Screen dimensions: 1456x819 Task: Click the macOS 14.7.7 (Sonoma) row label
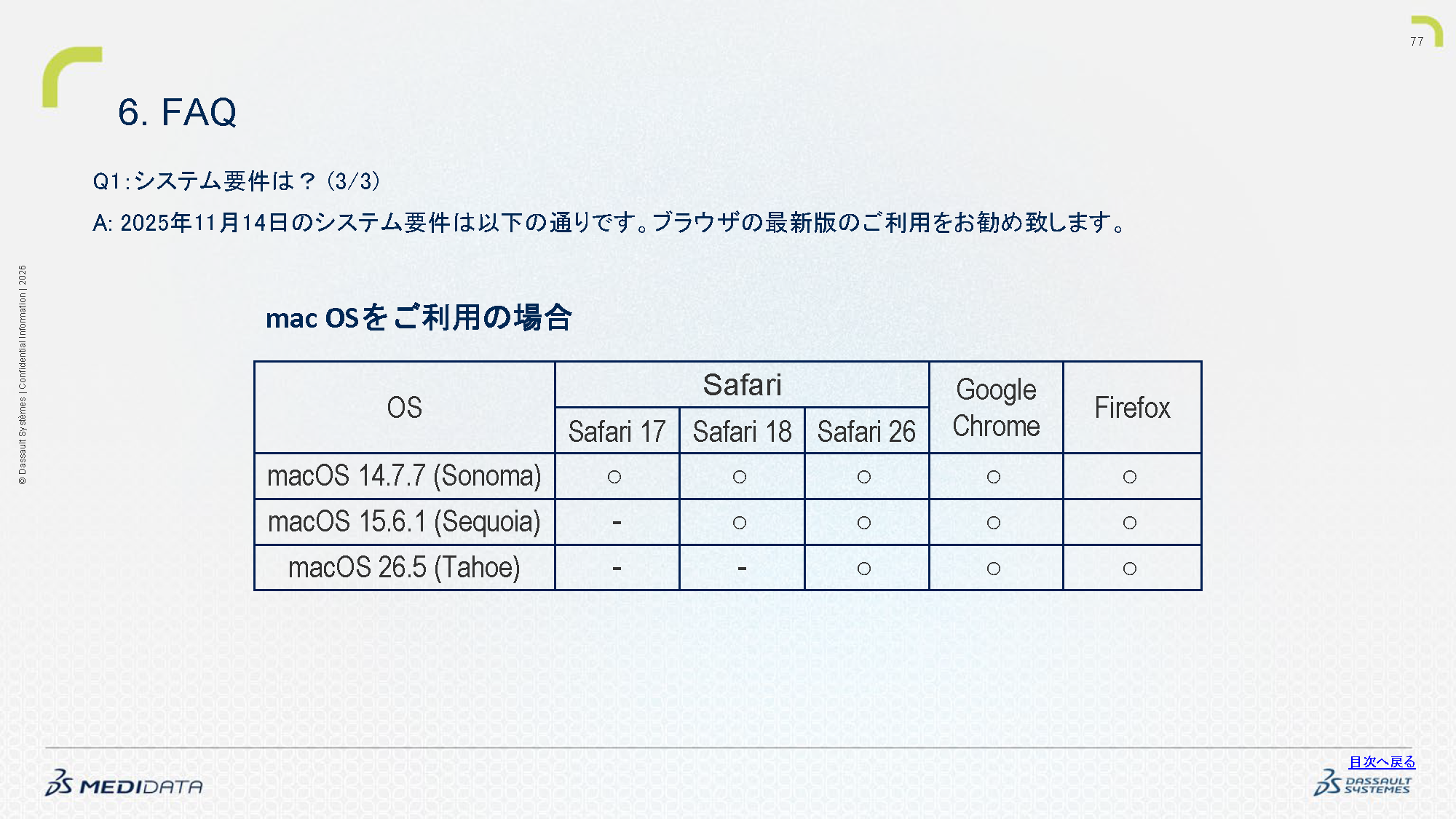click(x=404, y=476)
